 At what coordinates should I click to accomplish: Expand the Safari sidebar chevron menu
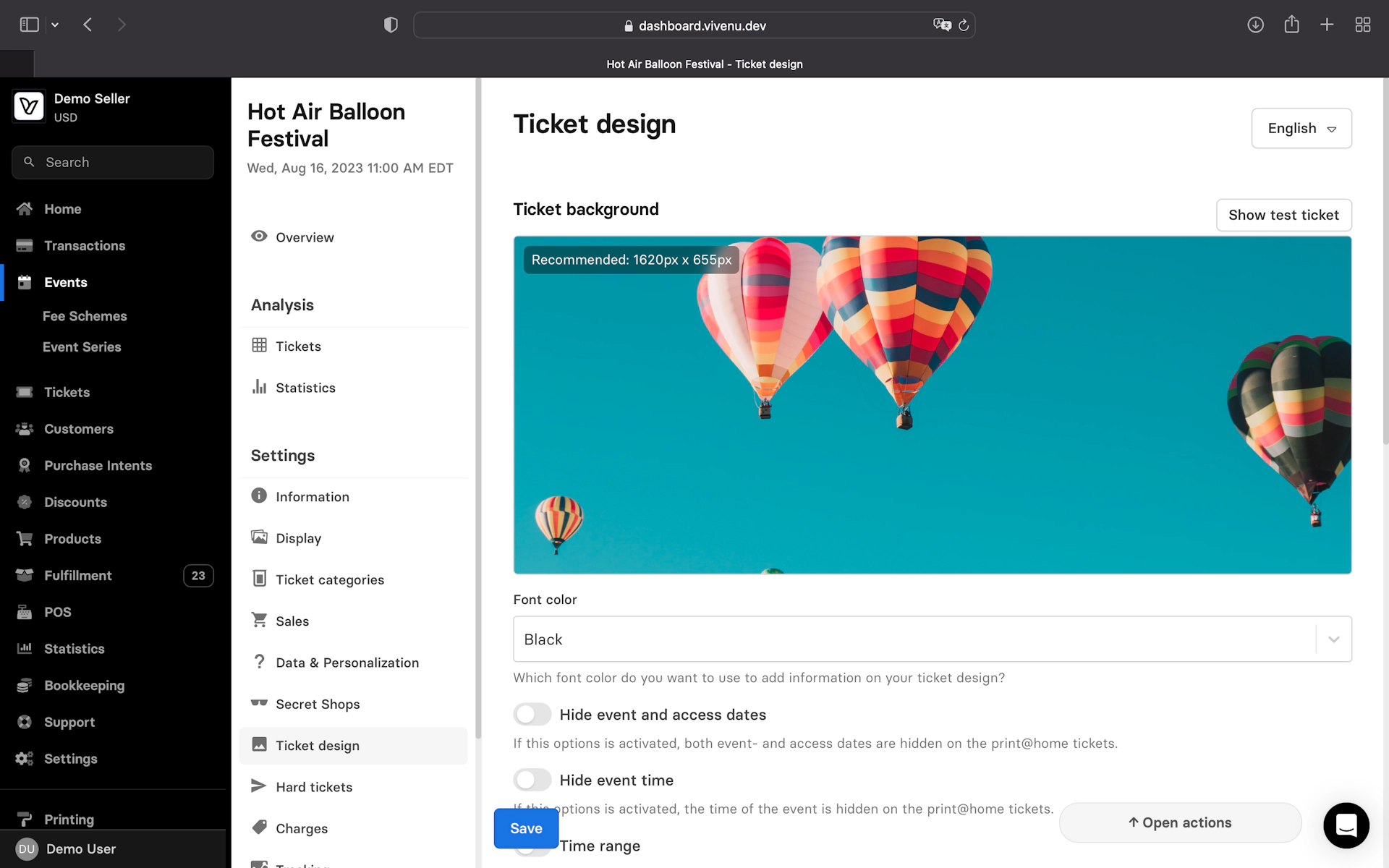point(55,25)
